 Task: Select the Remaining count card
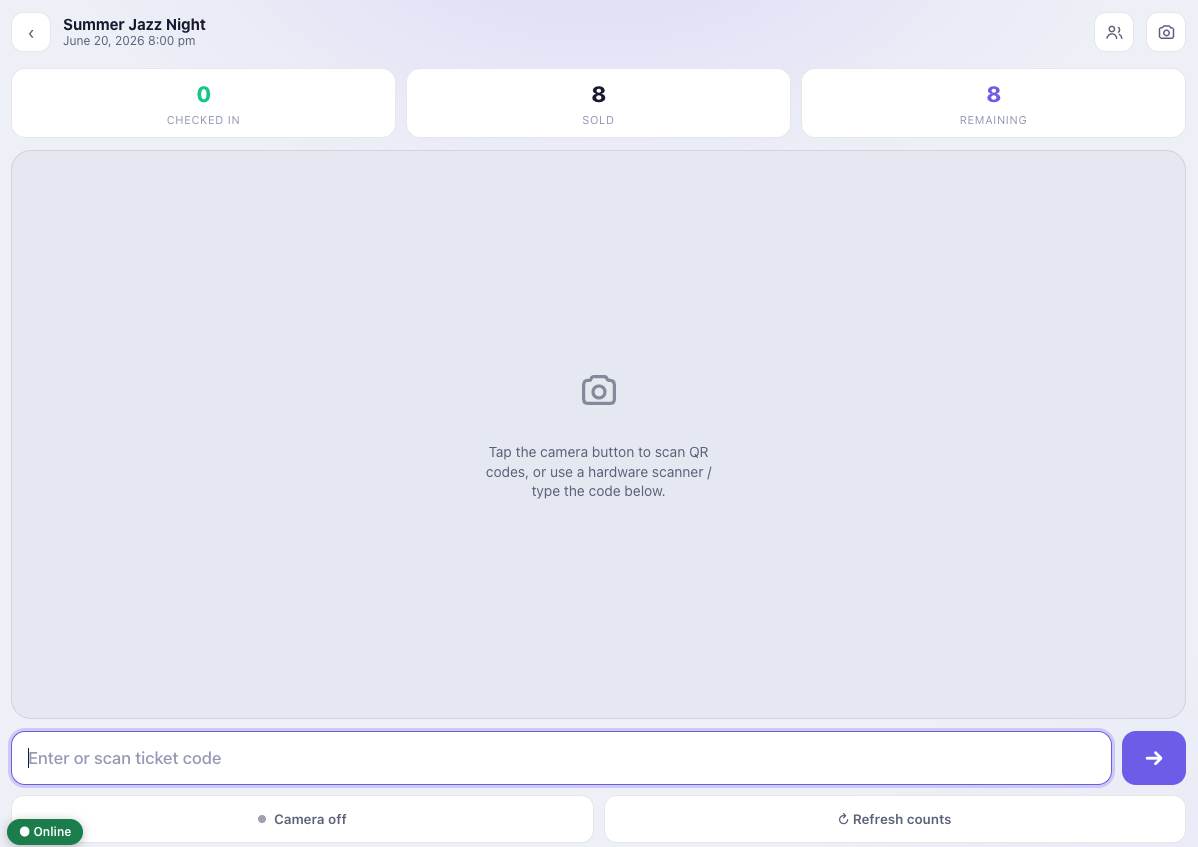[x=993, y=103]
